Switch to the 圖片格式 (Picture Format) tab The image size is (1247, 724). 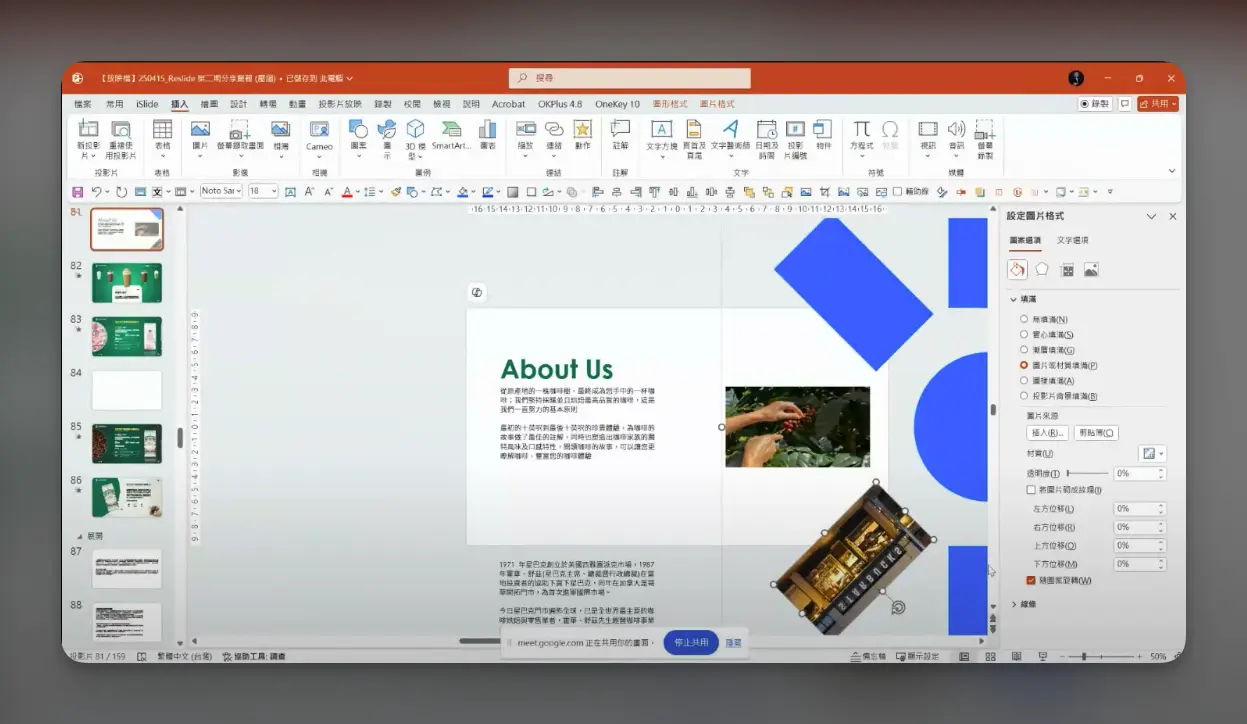click(716, 104)
